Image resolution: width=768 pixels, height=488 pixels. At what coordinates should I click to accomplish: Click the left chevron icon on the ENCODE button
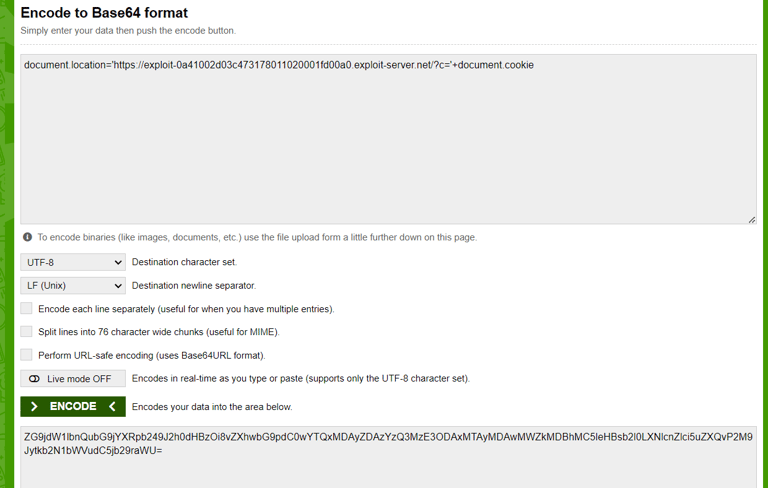coord(112,406)
